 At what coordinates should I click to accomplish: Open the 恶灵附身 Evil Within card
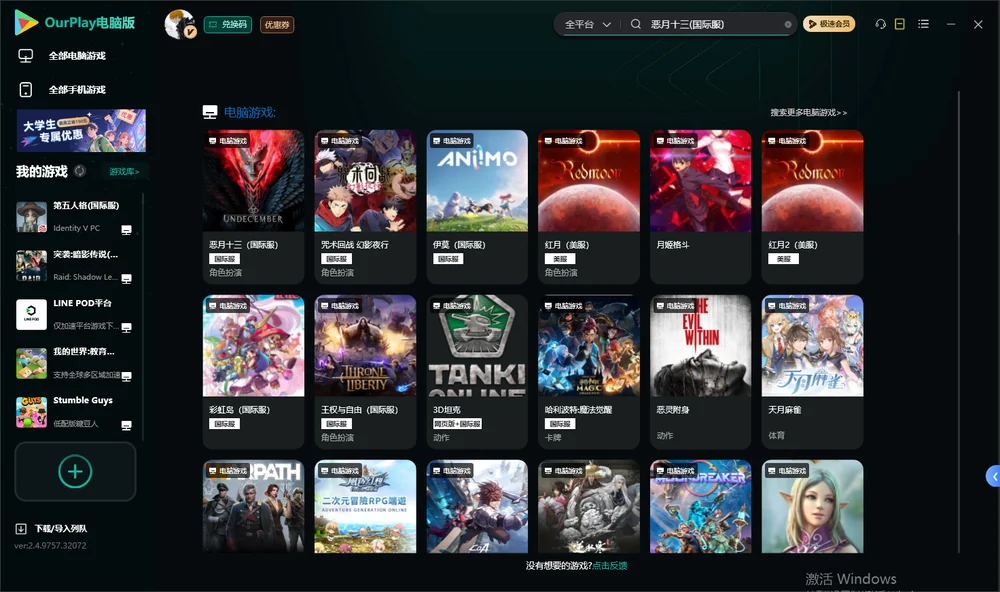pos(700,371)
